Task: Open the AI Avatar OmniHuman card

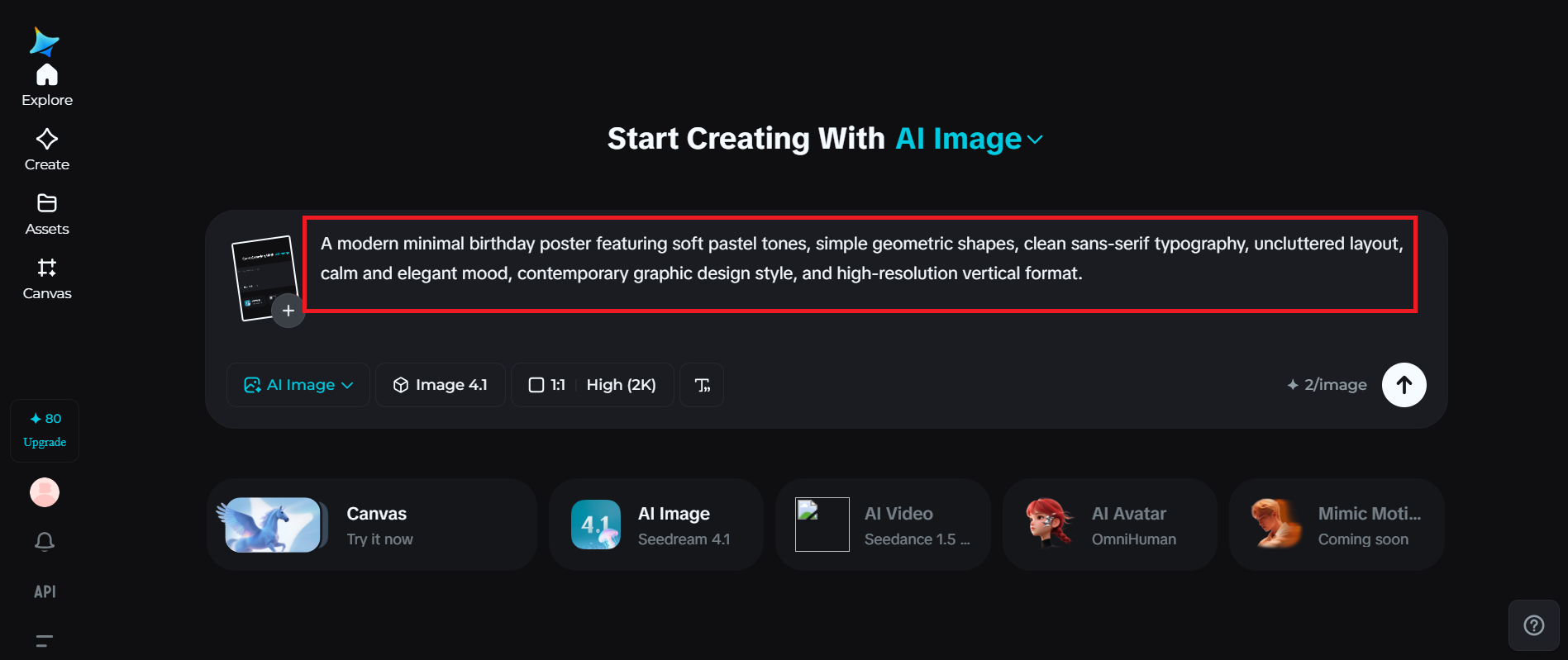Action: pos(1110,525)
